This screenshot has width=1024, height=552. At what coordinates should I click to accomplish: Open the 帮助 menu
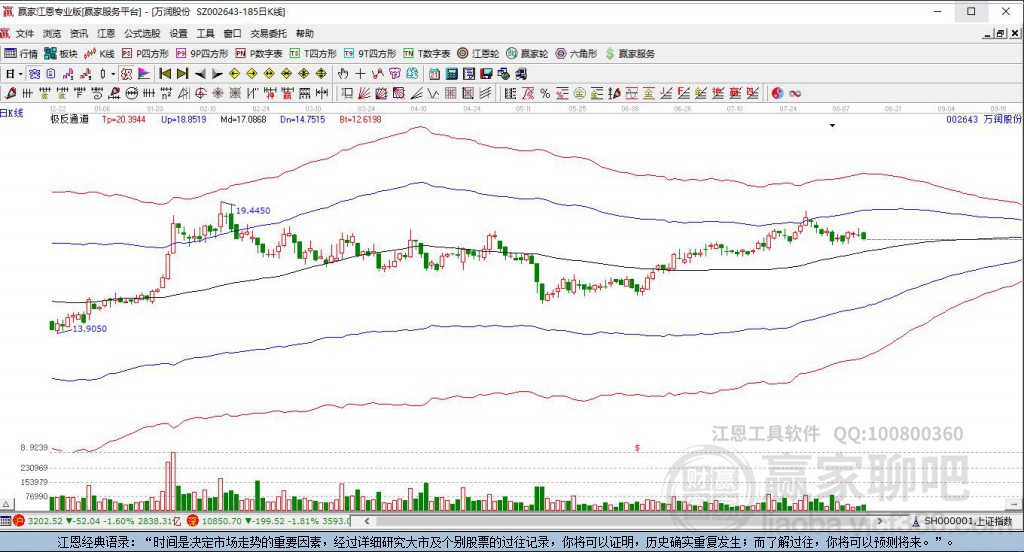pos(304,33)
